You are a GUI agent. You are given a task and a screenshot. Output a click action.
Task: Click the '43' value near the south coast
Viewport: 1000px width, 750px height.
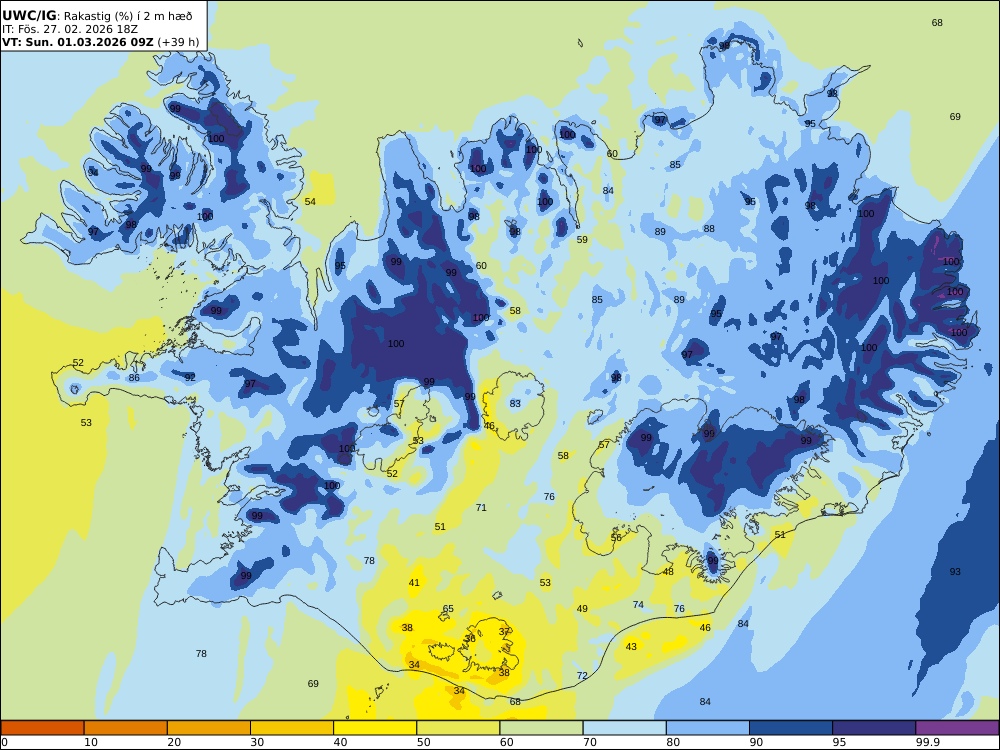(631, 647)
